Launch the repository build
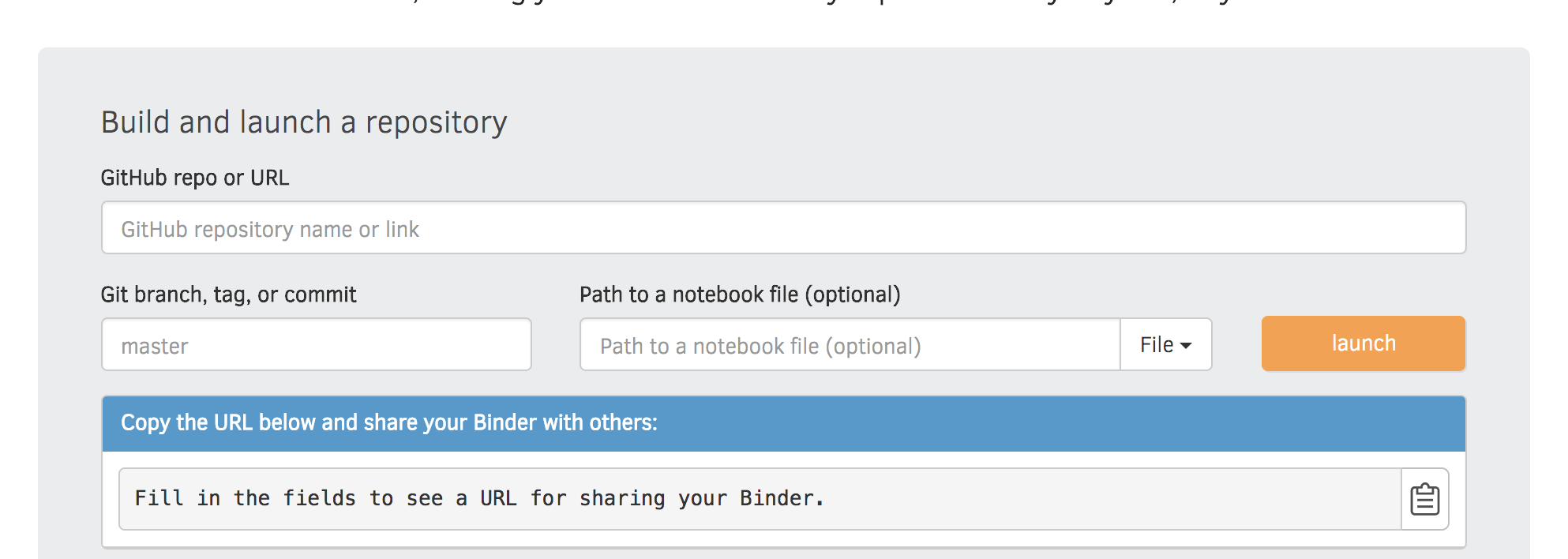 click(x=1363, y=343)
